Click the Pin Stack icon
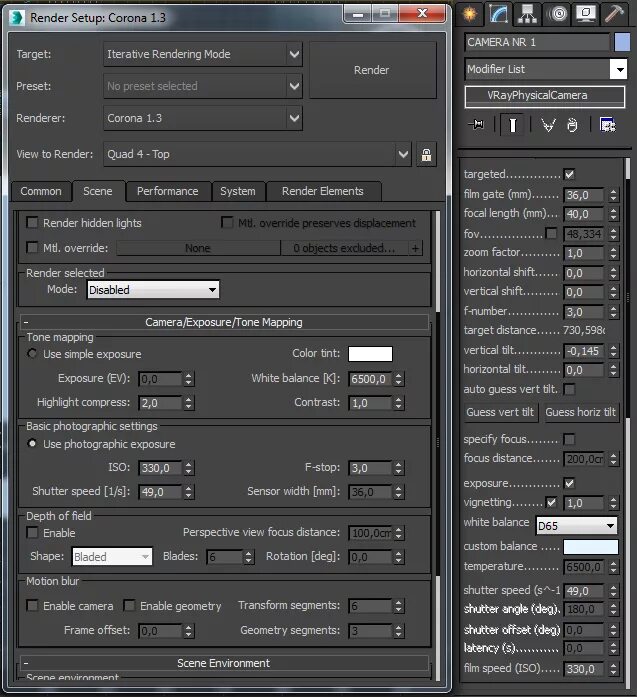 (476, 125)
